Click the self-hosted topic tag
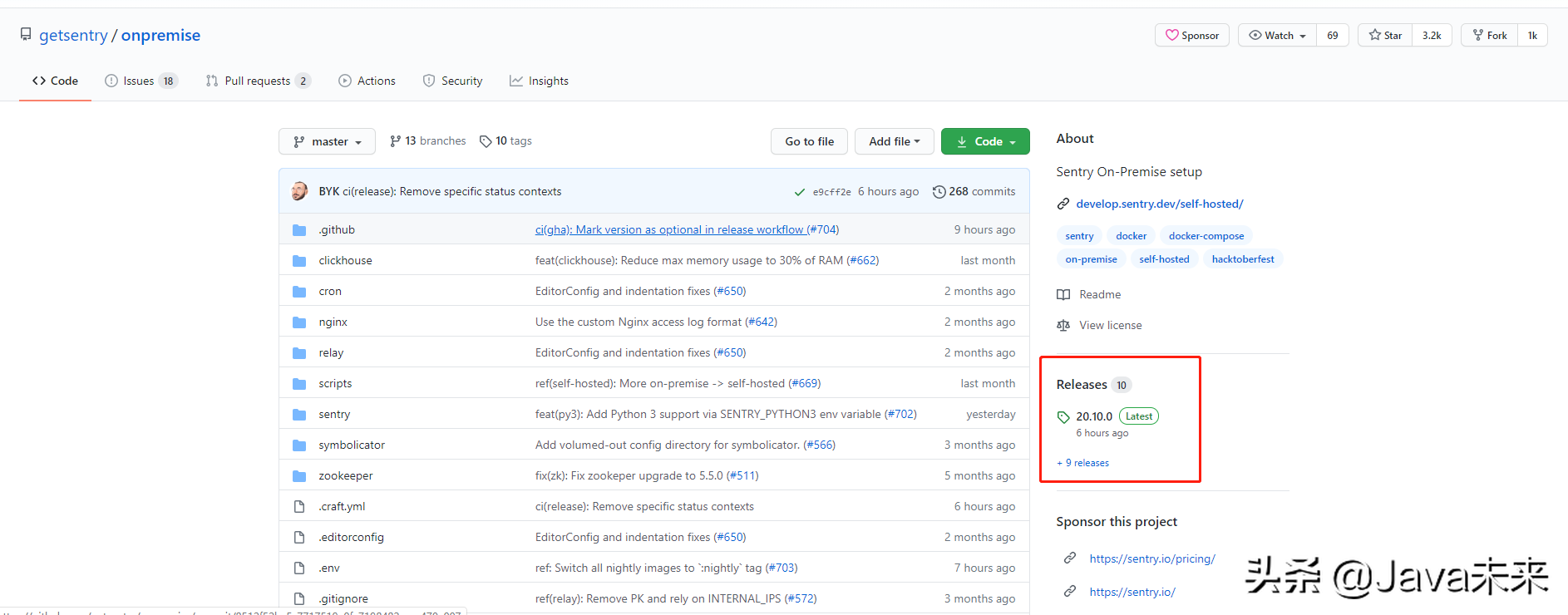Image resolution: width=1568 pixels, height=615 pixels. [1164, 259]
